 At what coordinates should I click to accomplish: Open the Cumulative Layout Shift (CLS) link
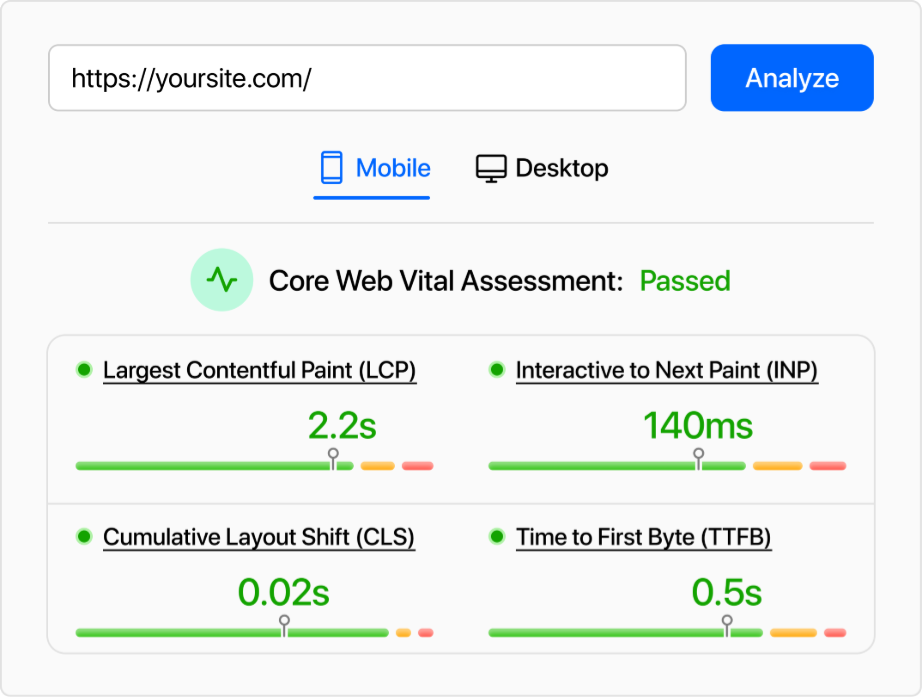pyautogui.click(x=258, y=538)
